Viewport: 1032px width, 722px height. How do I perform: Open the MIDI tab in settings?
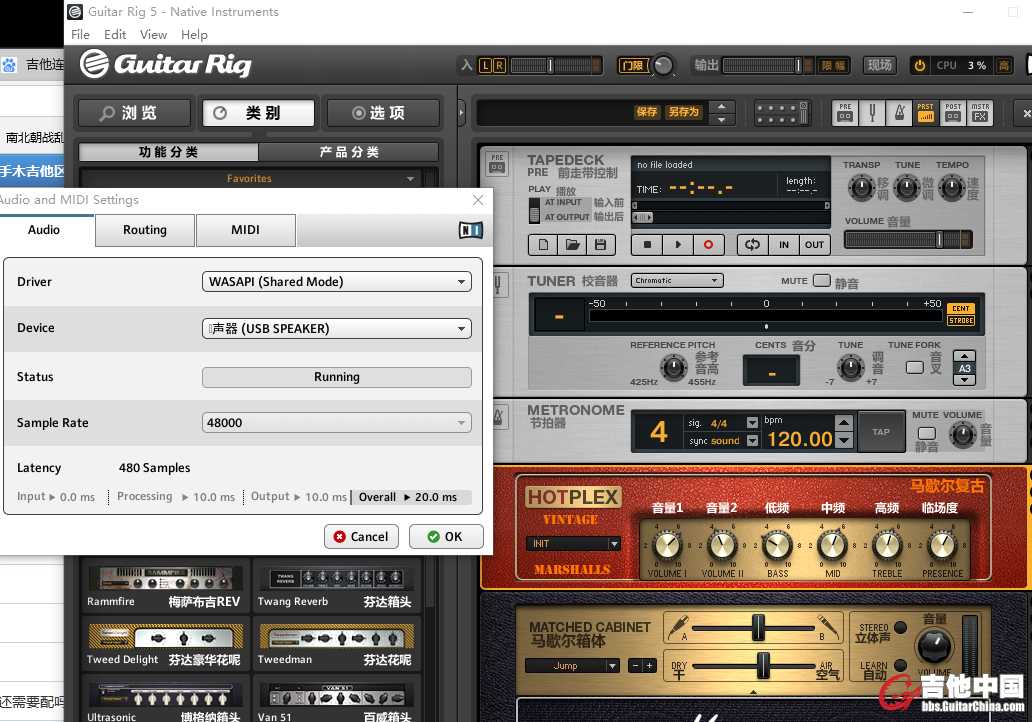pyautogui.click(x=245, y=230)
